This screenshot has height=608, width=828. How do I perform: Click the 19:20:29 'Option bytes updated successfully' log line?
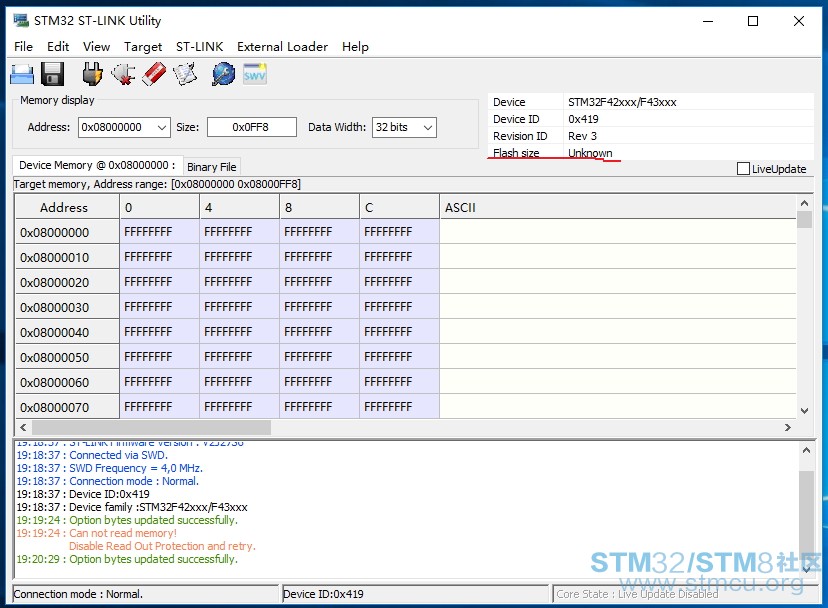click(x=127, y=559)
